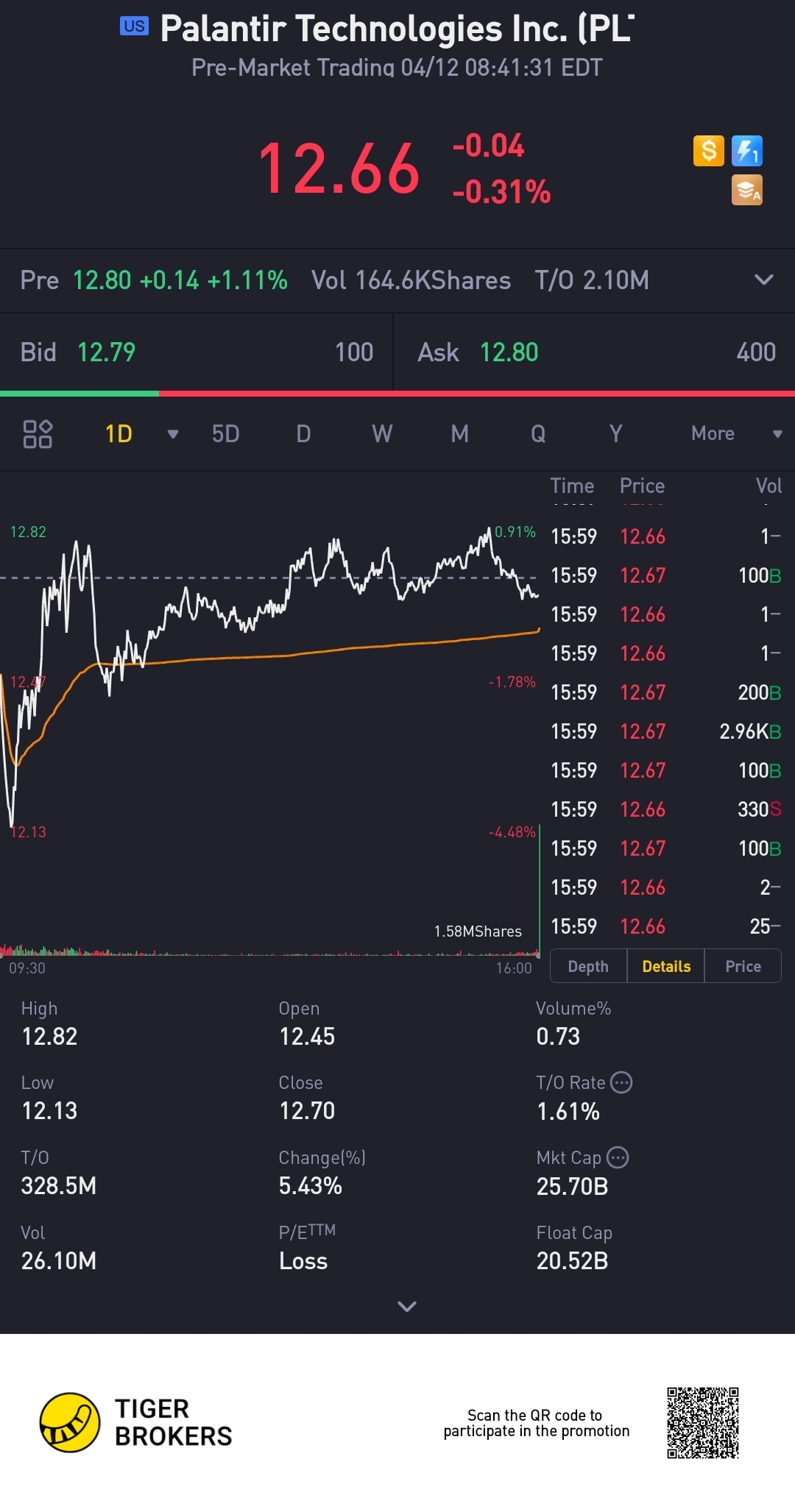The height and width of the screenshot is (1512, 795).
Task: Open the chart layout grid icon
Action: (x=38, y=433)
